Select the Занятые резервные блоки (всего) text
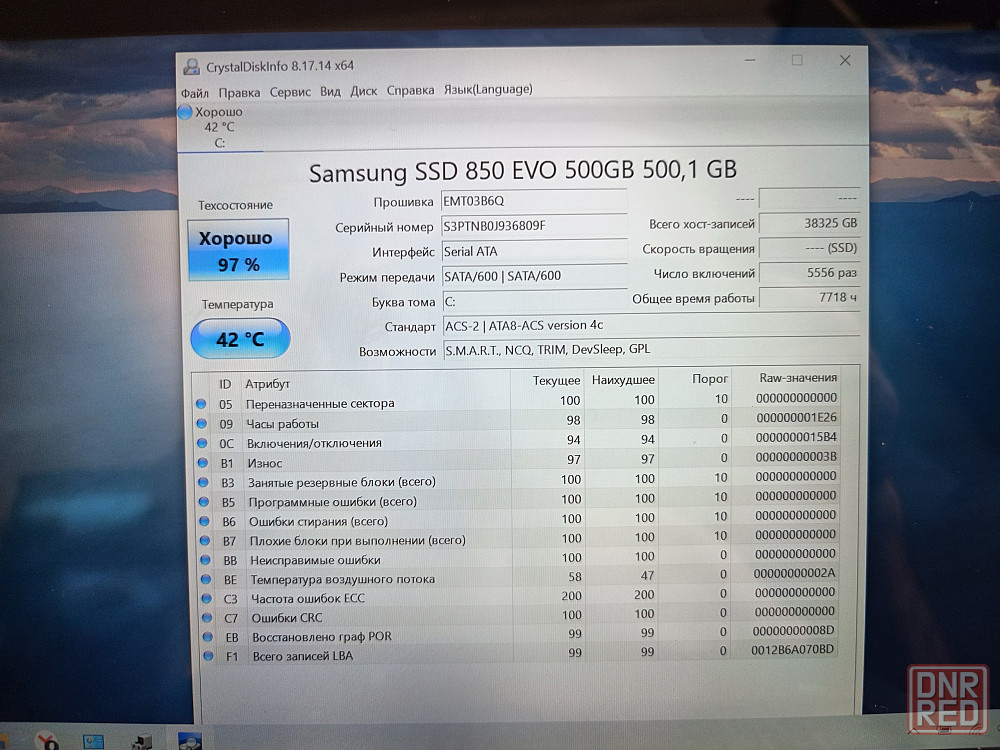The width and height of the screenshot is (1000, 750). click(x=342, y=482)
